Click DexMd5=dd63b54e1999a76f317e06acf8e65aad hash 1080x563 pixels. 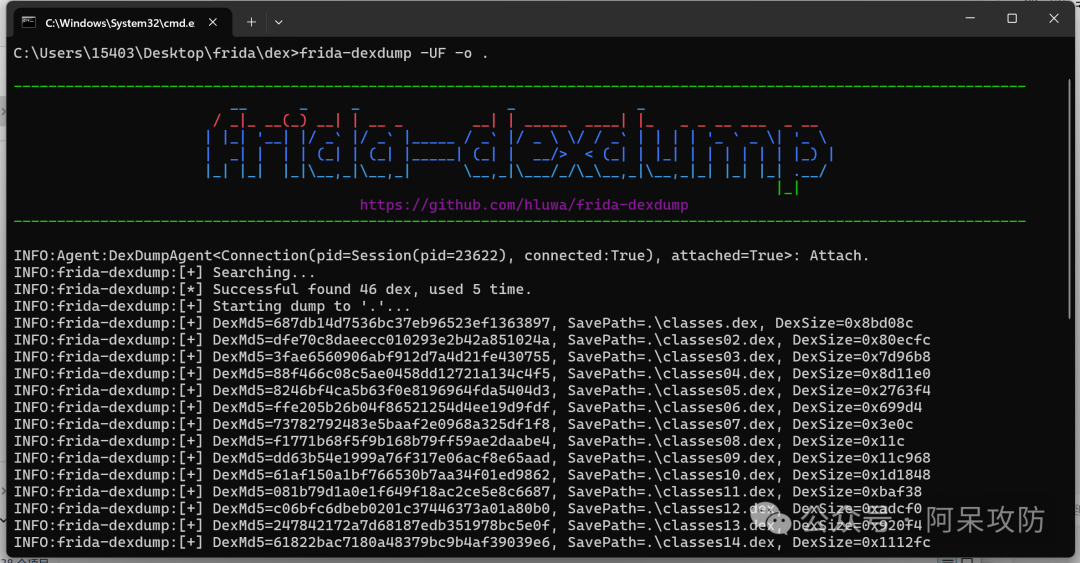[x=381, y=458]
